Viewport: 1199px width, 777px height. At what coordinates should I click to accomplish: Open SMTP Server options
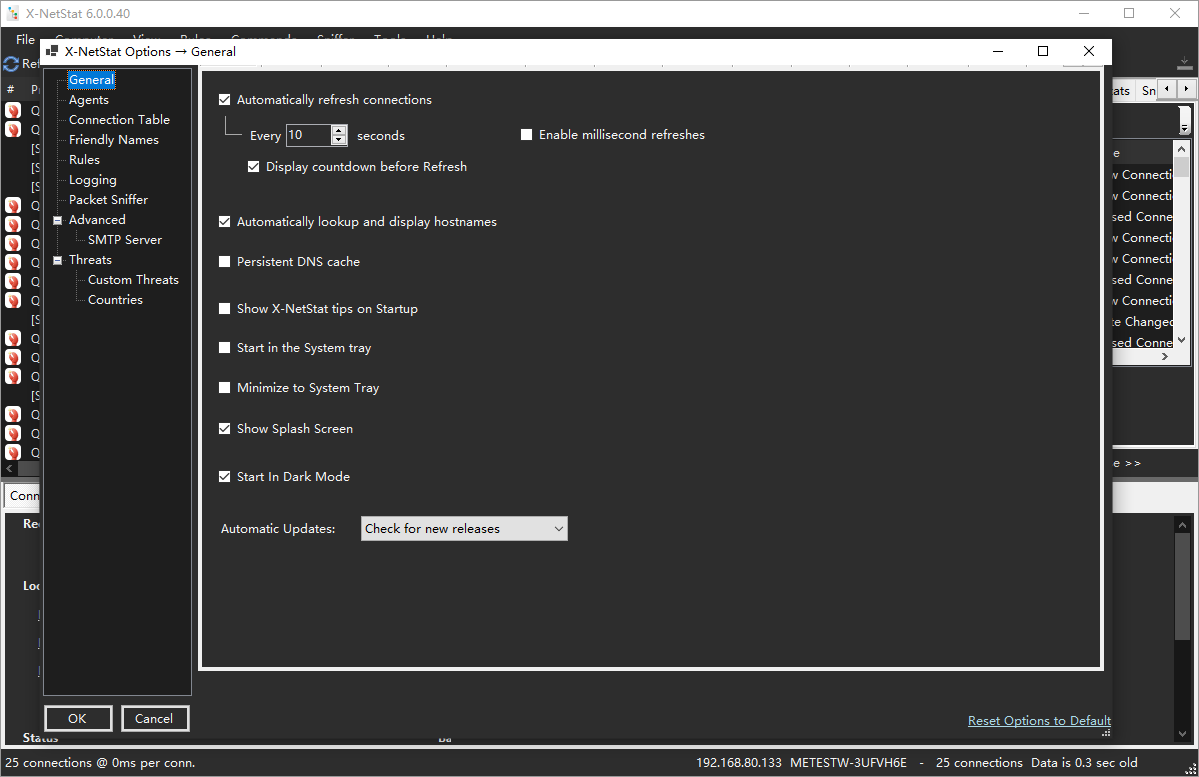tap(125, 239)
